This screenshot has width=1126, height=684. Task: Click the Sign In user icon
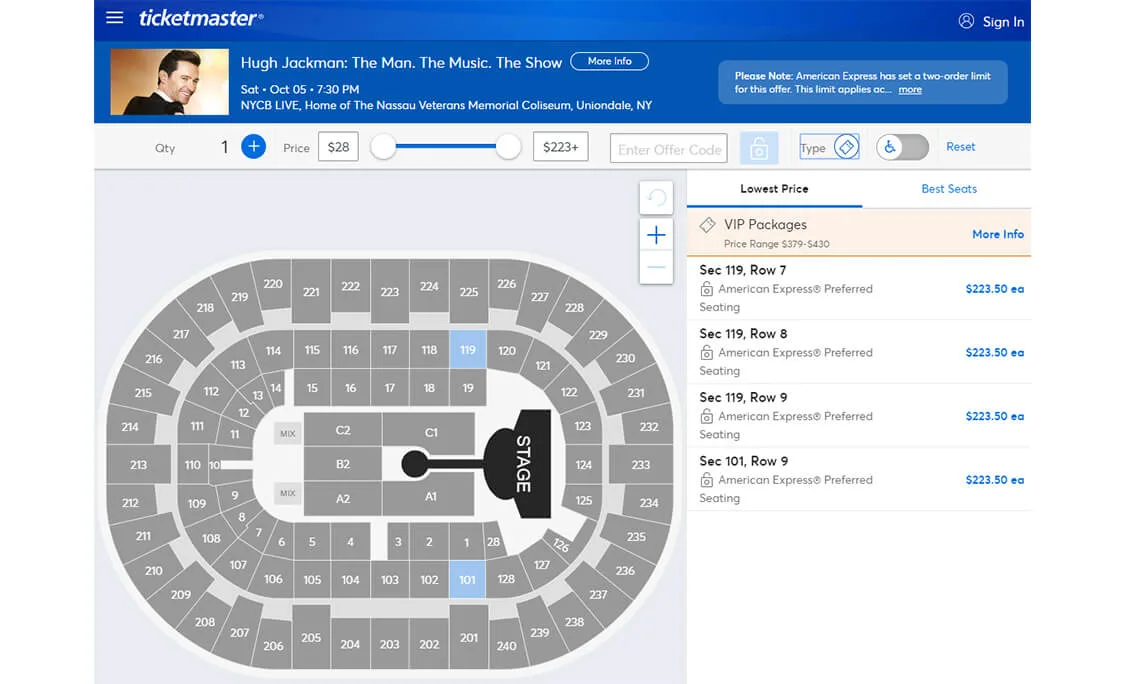point(966,21)
